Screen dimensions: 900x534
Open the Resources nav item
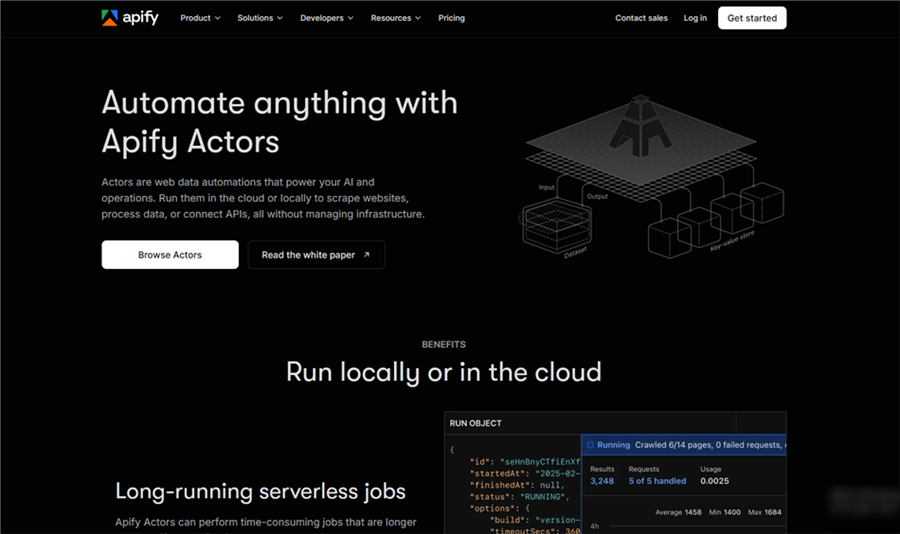point(395,18)
